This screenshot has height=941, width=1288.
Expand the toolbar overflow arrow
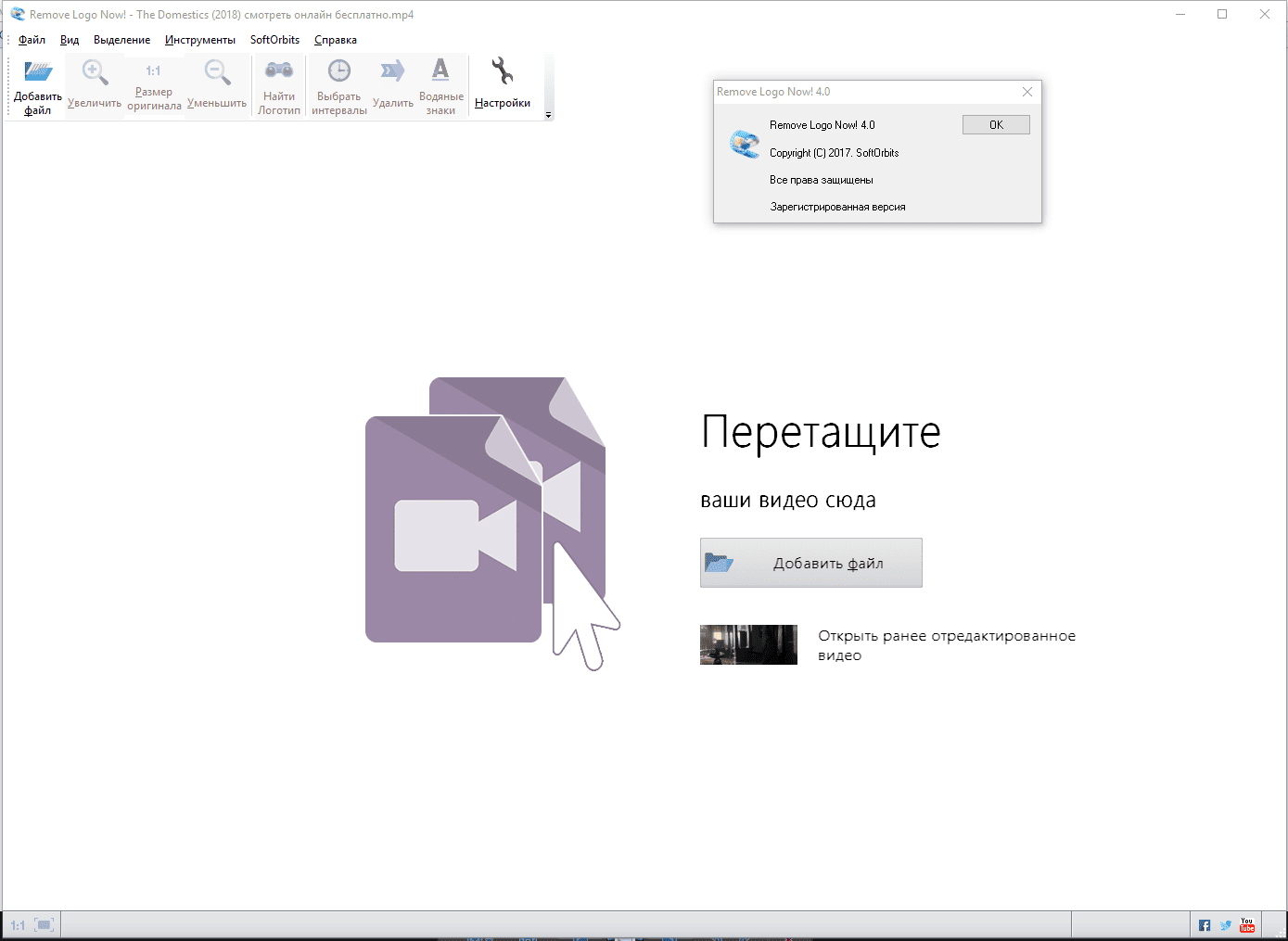tap(548, 115)
